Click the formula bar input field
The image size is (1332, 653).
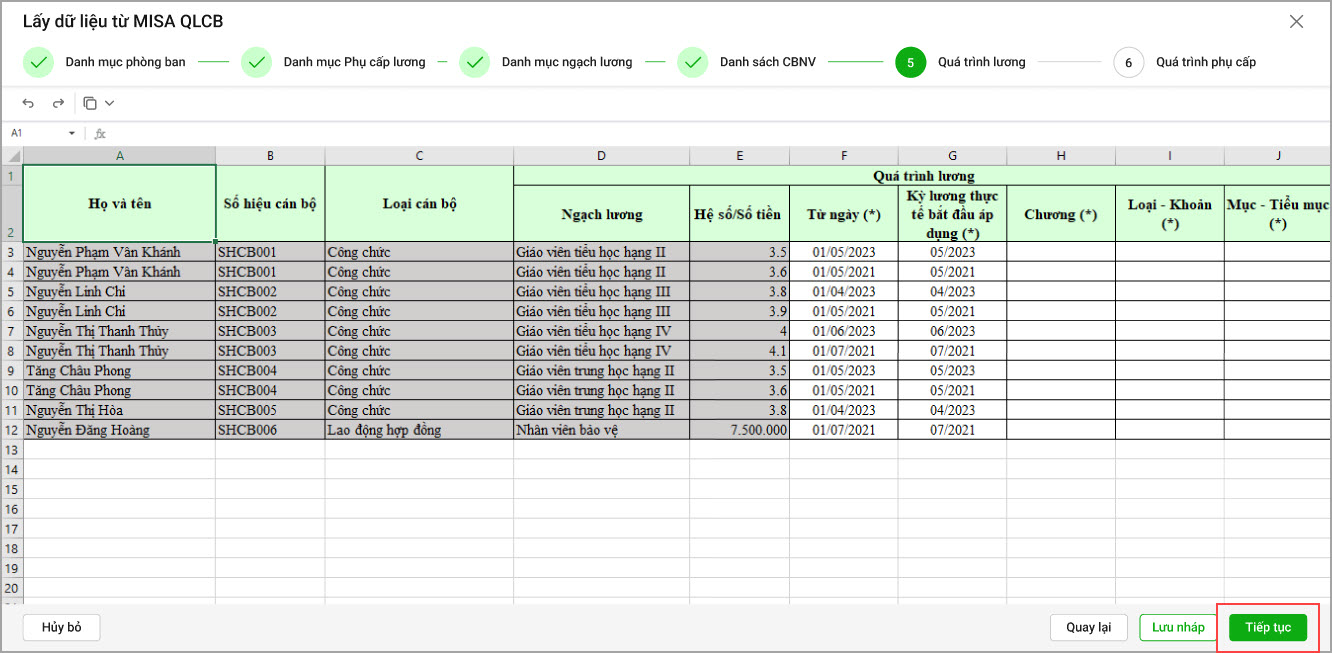coord(700,133)
